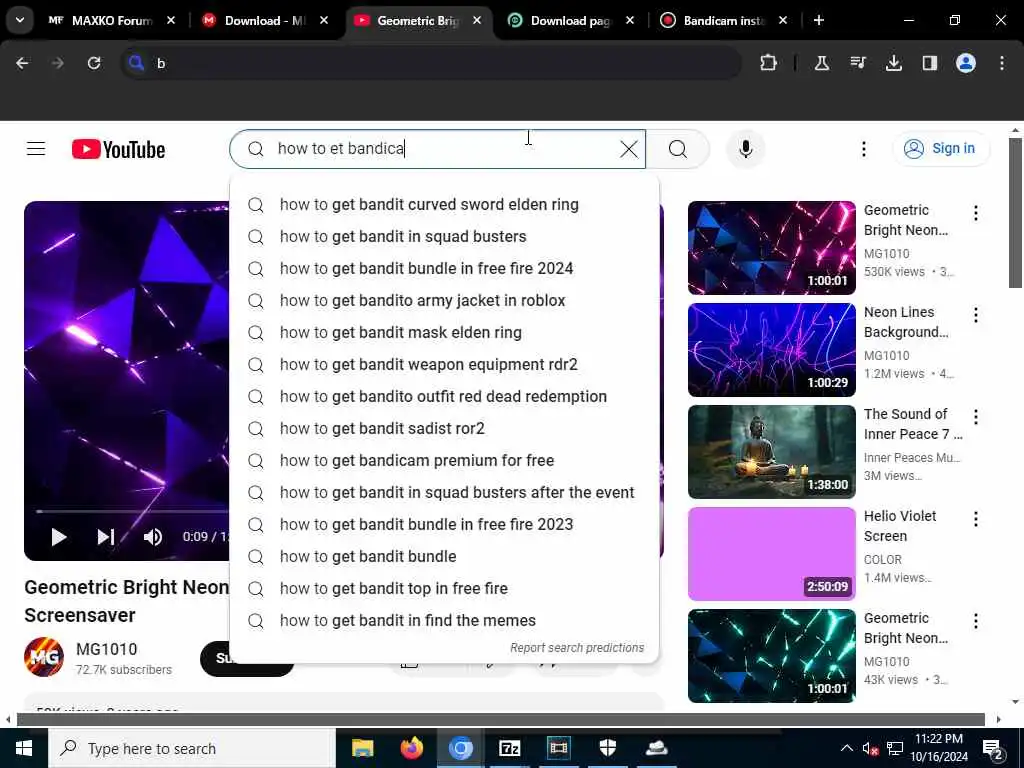
Task: Select suggestion bandit top in free fire
Action: click(x=444, y=588)
